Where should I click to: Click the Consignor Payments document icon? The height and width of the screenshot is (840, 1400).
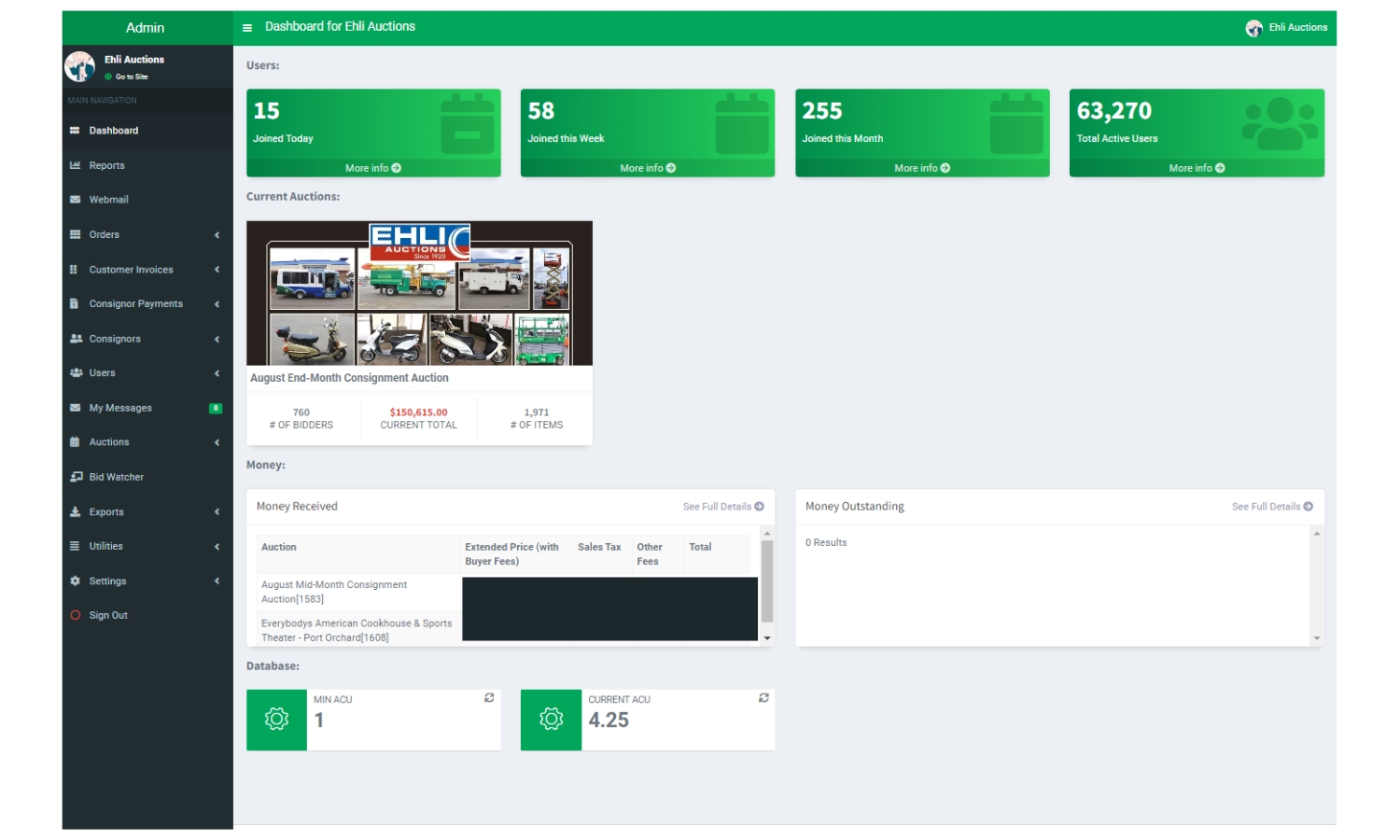coord(74,303)
